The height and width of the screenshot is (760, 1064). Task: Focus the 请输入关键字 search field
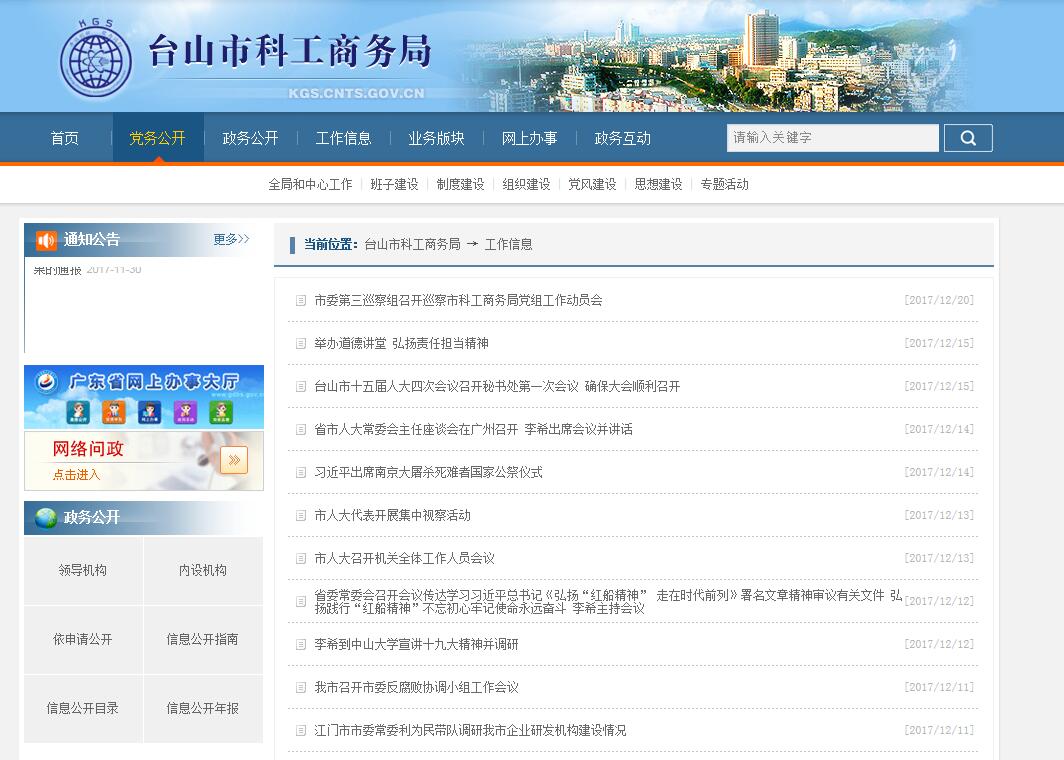(832, 138)
